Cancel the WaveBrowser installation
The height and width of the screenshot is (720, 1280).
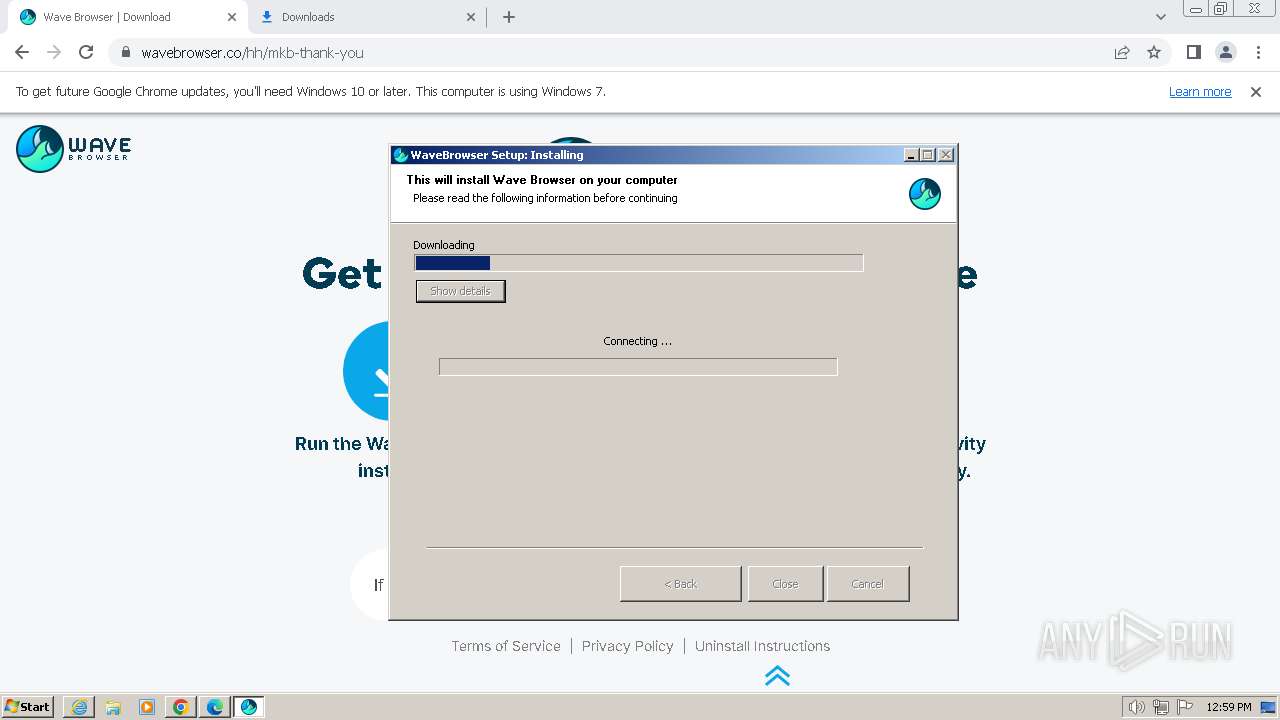click(x=868, y=584)
